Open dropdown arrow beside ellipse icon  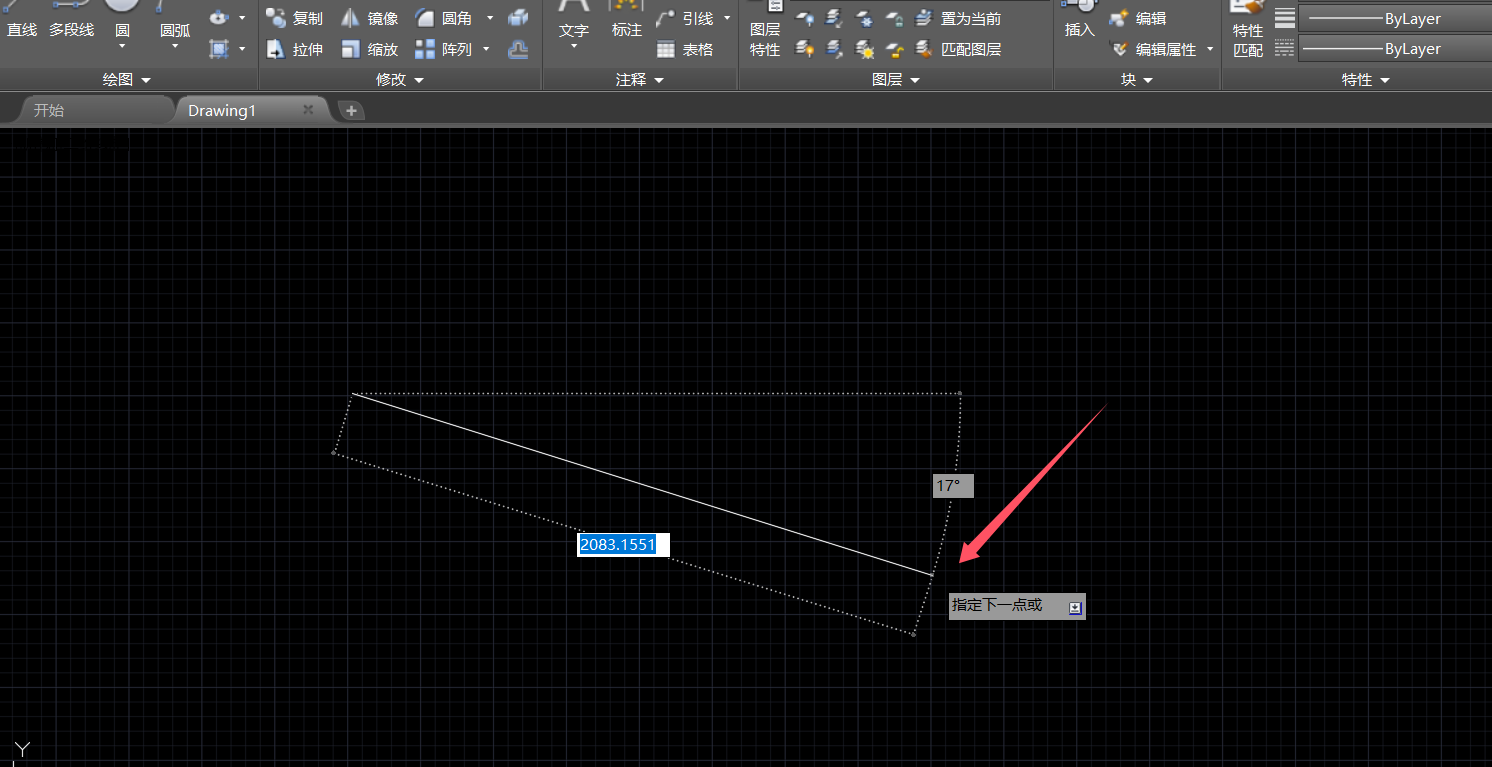[242, 18]
